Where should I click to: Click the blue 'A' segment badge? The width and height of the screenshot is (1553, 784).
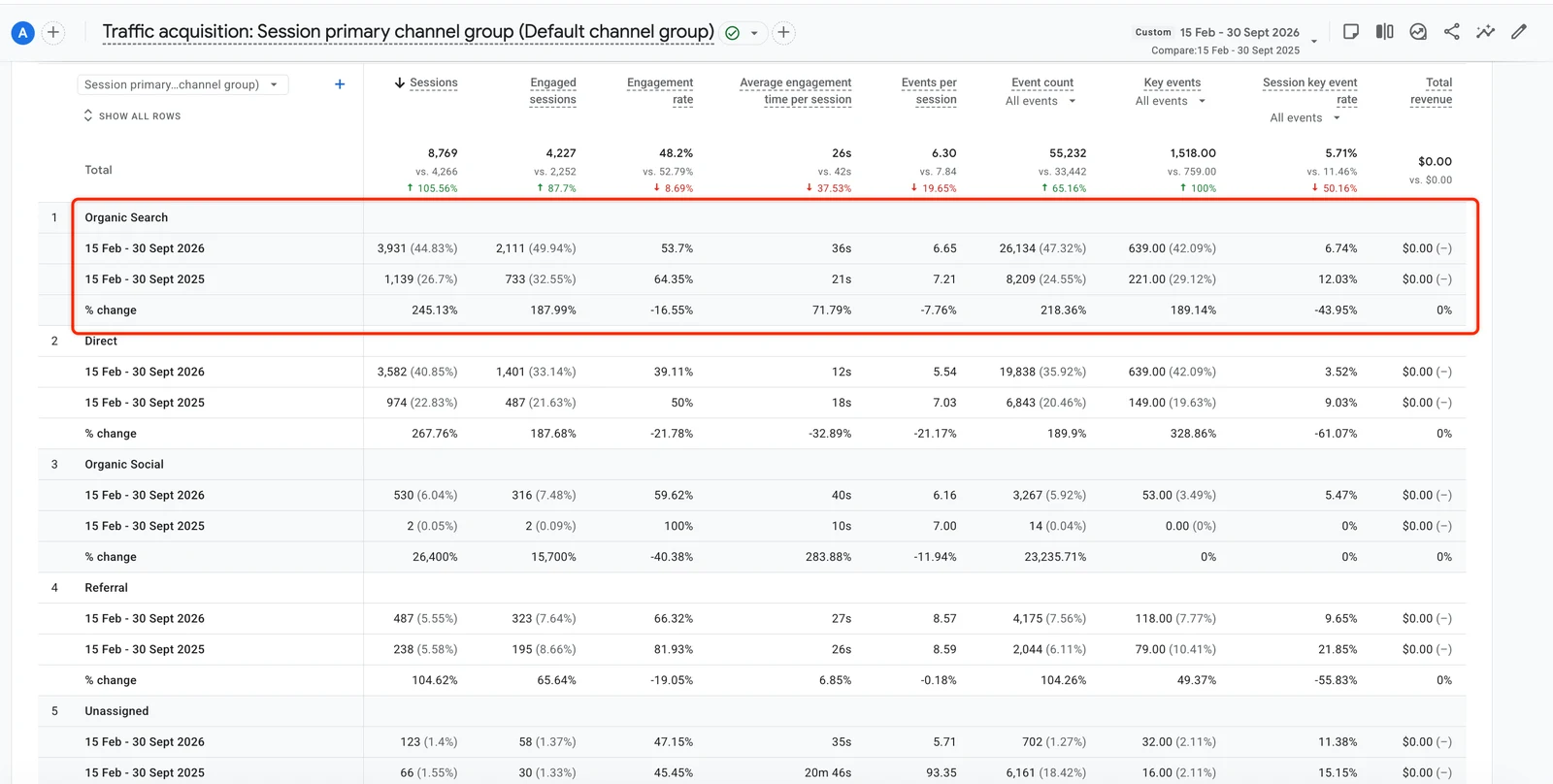click(22, 33)
